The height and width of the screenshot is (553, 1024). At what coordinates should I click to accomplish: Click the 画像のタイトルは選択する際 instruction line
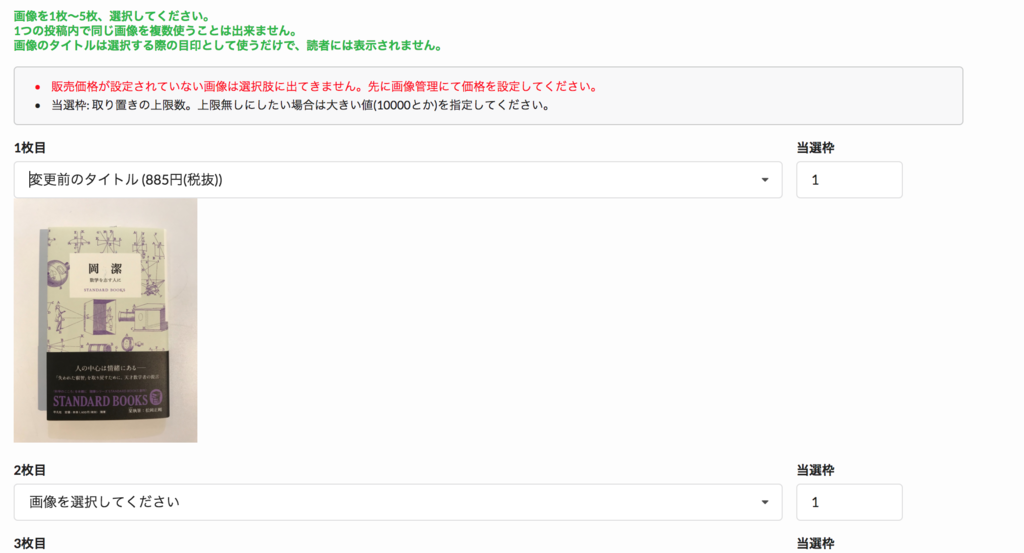click(229, 45)
